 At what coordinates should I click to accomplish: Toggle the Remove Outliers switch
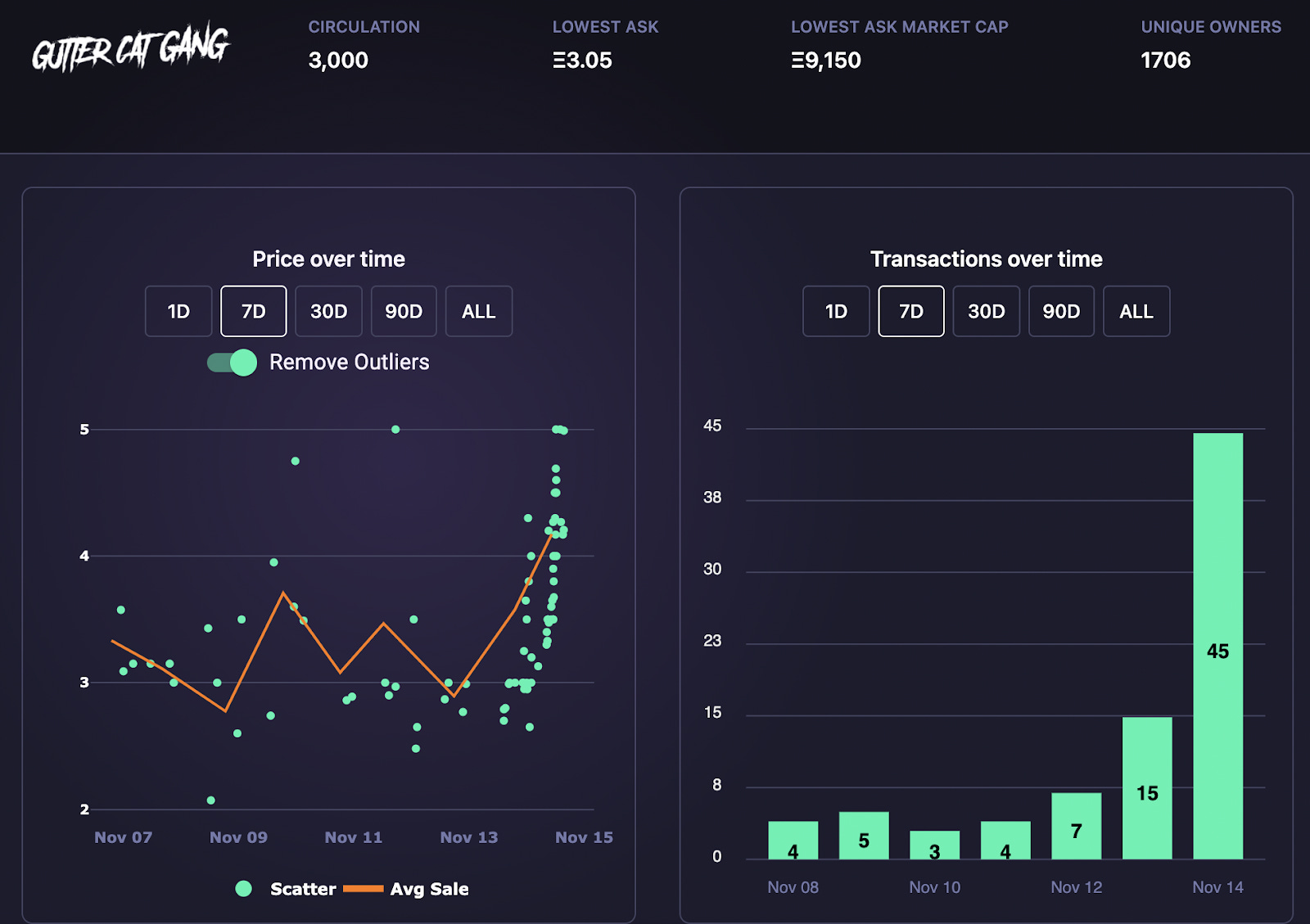233,363
